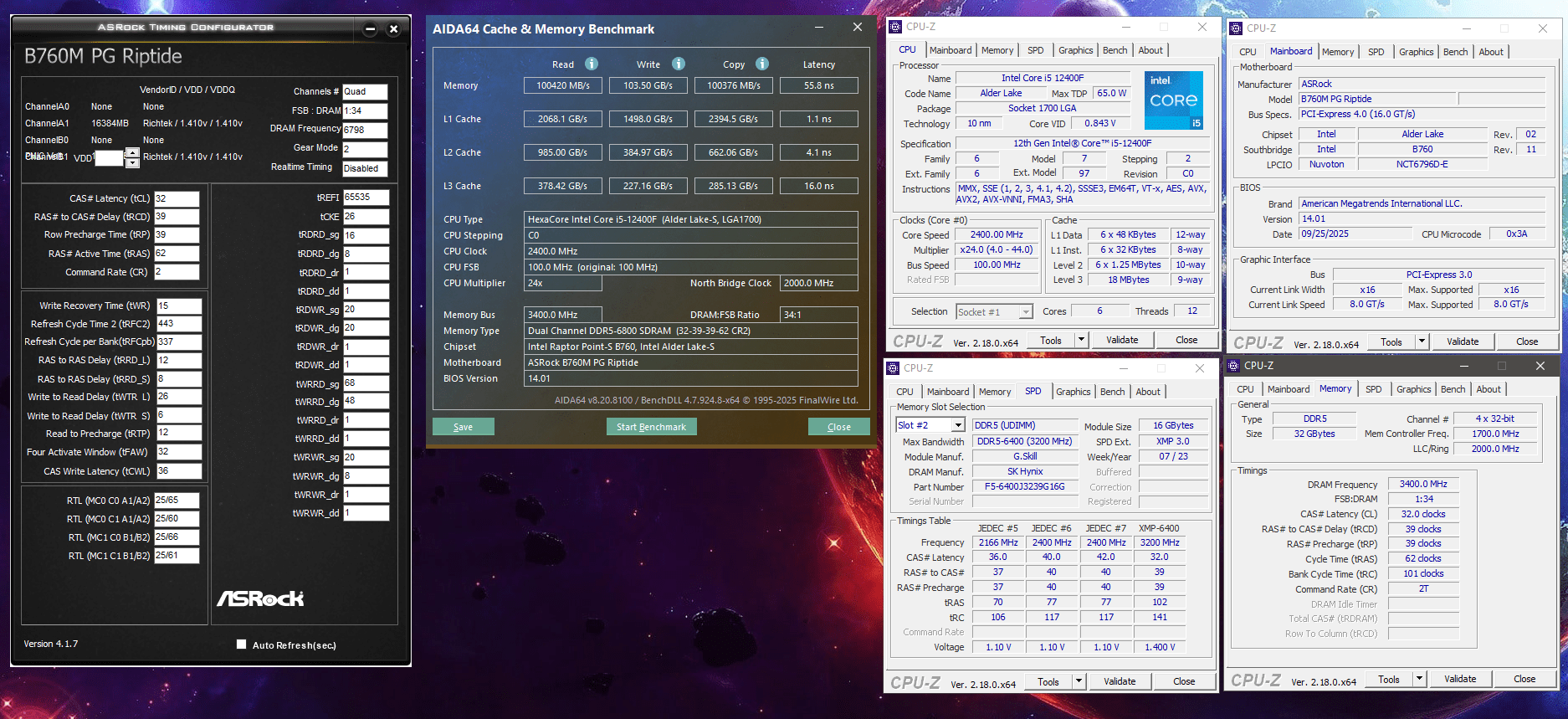Click the green Close button in AIDA64

(838, 427)
